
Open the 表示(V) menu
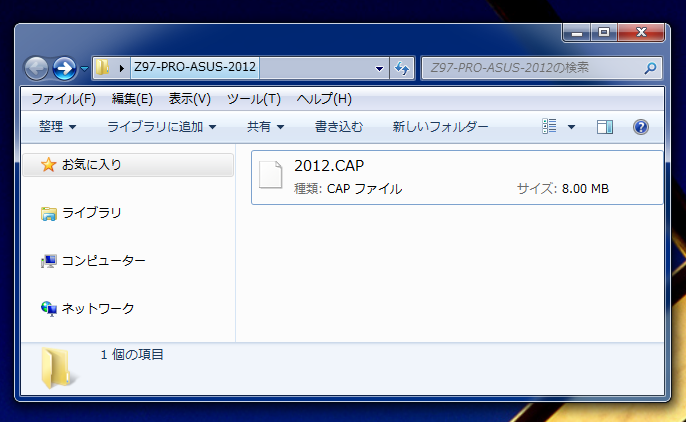[189, 99]
